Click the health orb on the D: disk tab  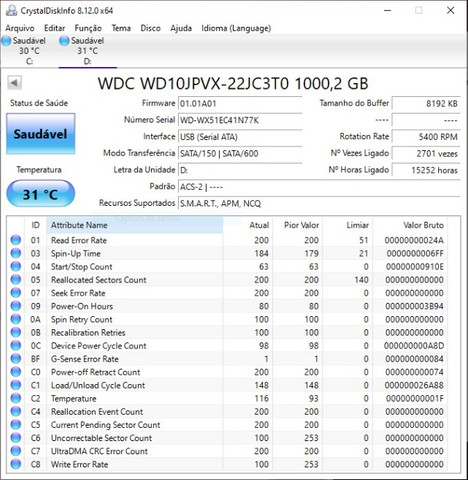coord(64,41)
